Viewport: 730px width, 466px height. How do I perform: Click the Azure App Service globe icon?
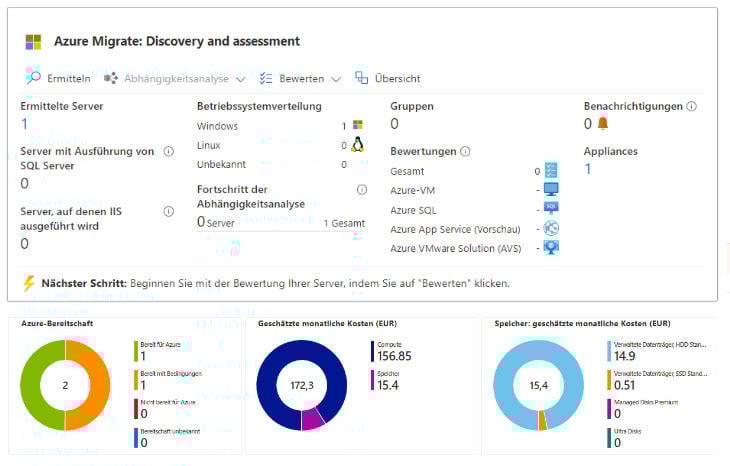coord(551,229)
